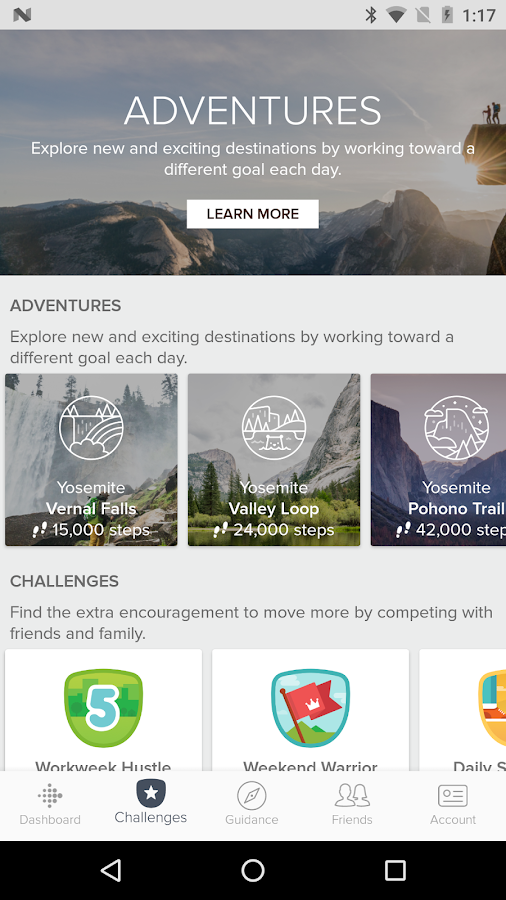The height and width of the screenshot is (900, 506).
Task: Select the Yosemite Pohono Trail adventure card
Action: [x=438, y=460]
